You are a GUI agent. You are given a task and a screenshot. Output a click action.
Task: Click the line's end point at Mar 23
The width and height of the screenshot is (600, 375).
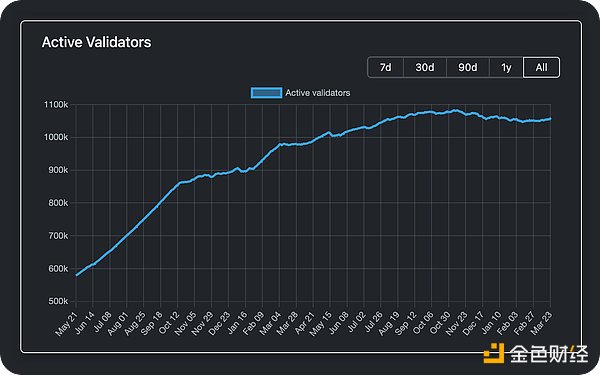point(551,119)
